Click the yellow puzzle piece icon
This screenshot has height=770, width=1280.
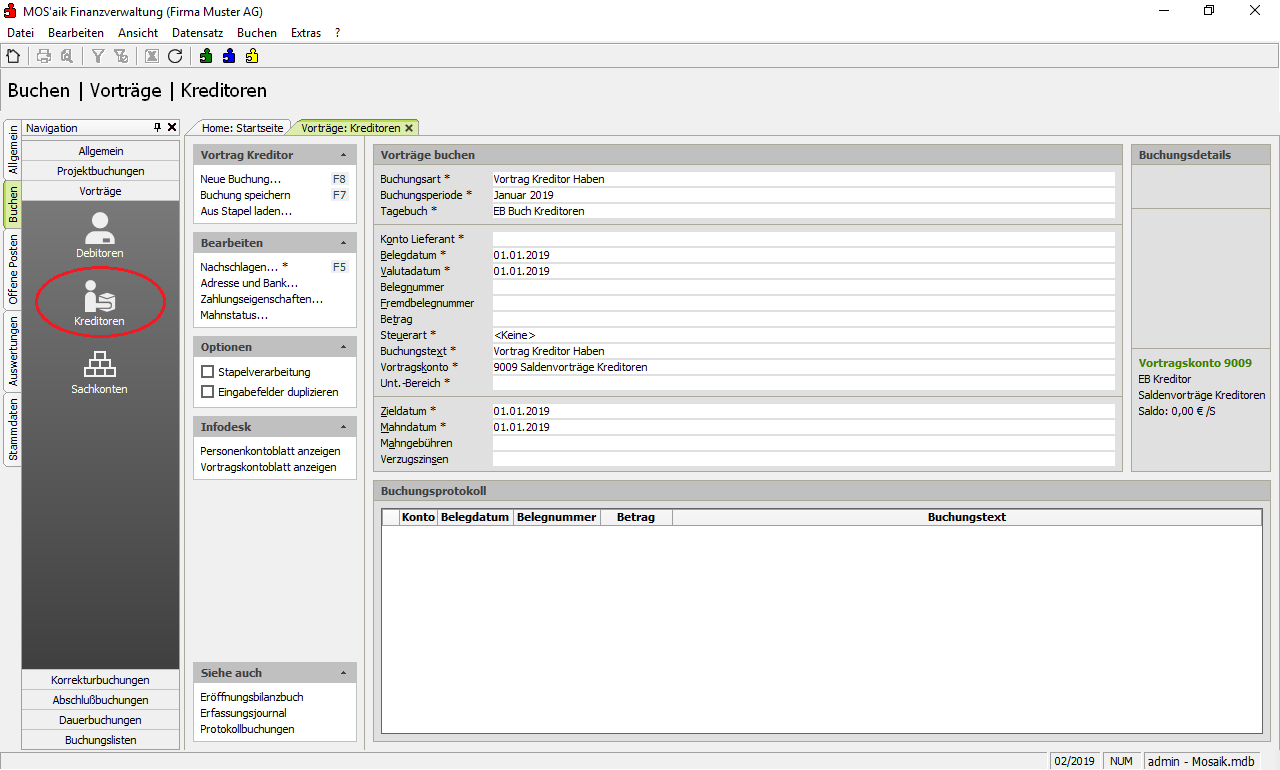pyautogui.click(x=252, y=56)
